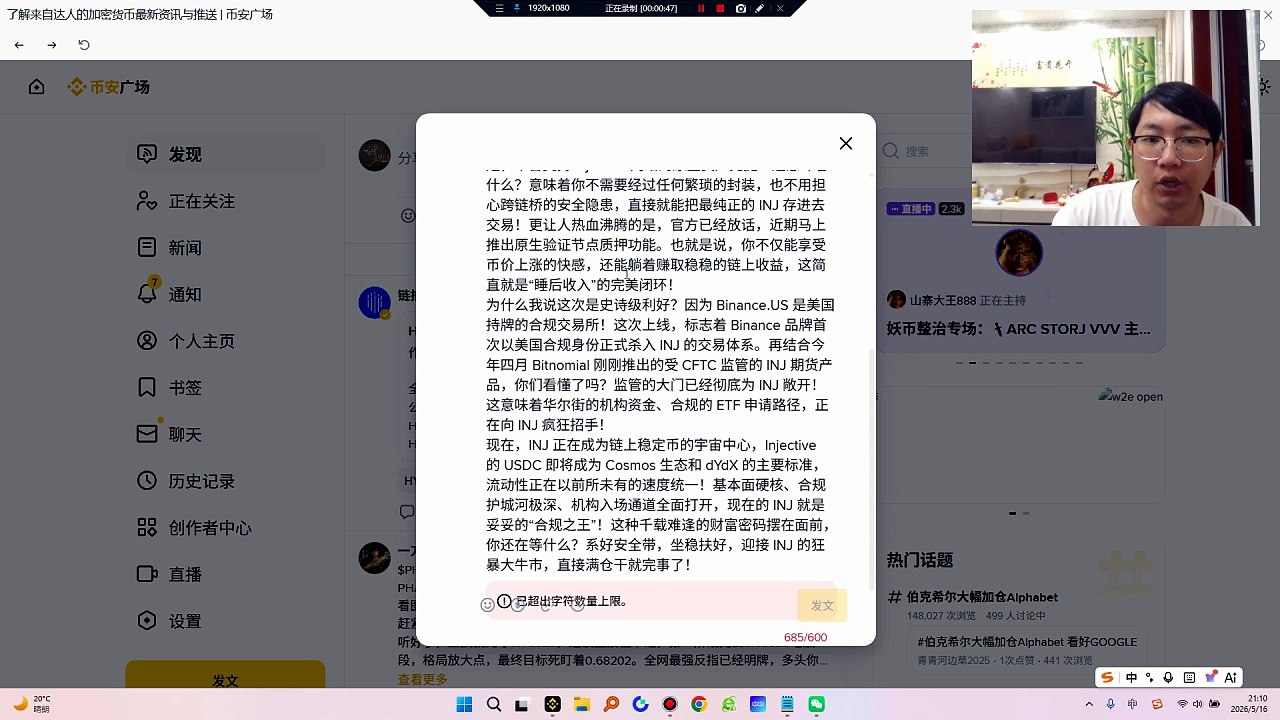Click the trending hashtag # icon
Image resolution: width=1280 pixels, height=720 pixels.
click(895, 597)
